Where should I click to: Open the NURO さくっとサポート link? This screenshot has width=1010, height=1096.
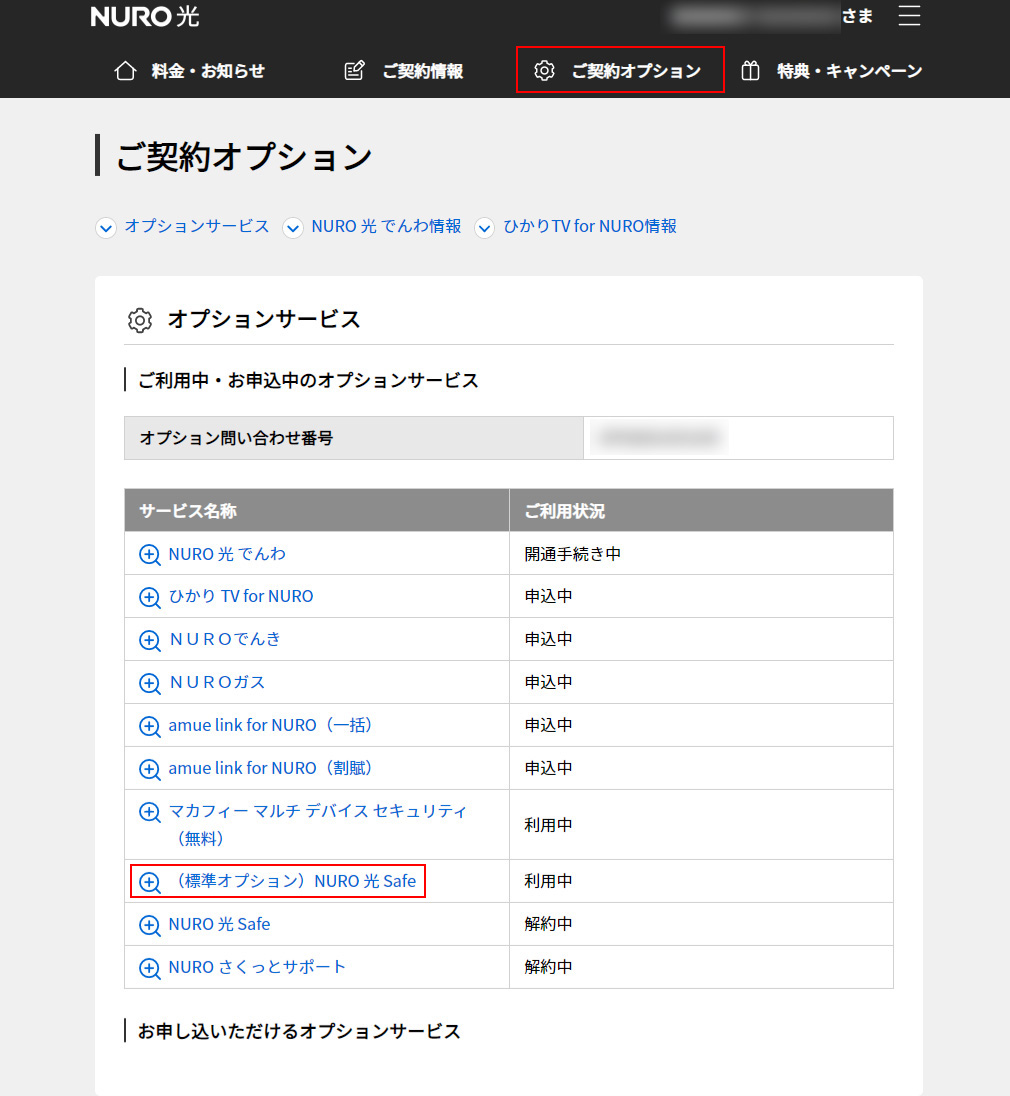[257, 967]
